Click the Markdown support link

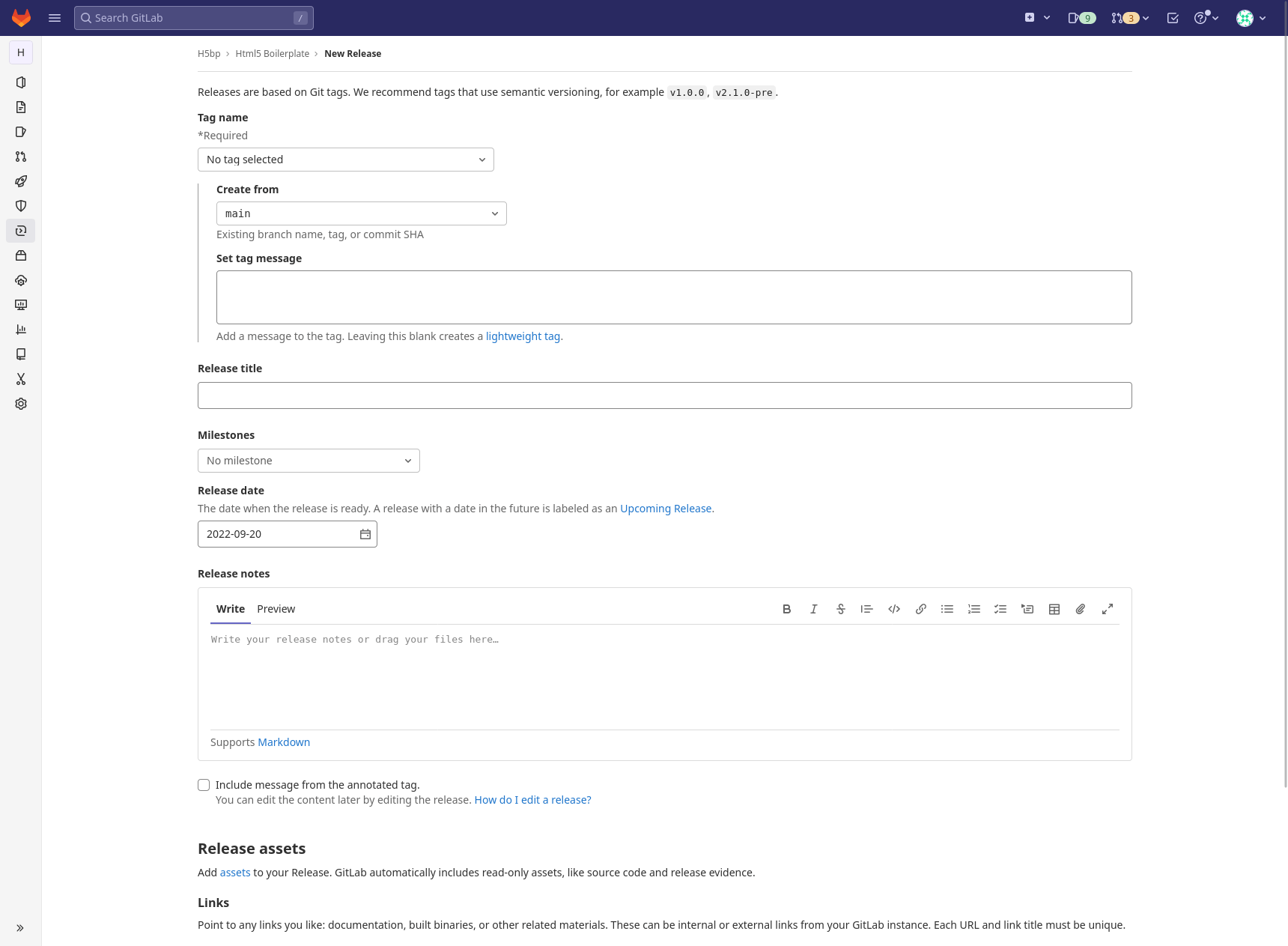(x=283, y=742)
